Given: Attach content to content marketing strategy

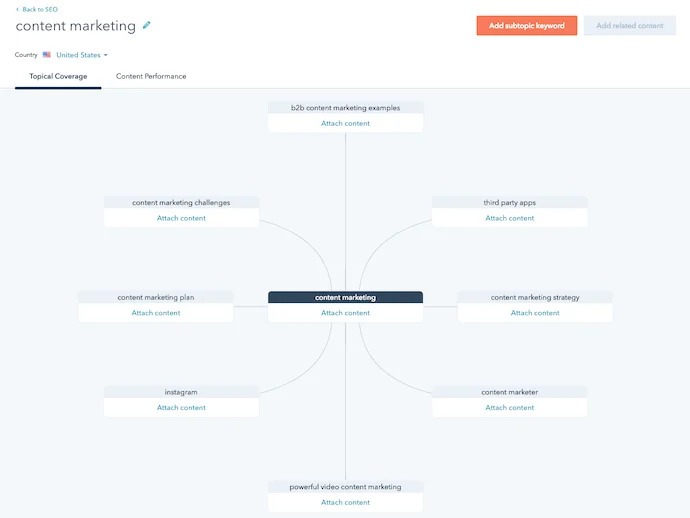Looking at the screenshot, I should 535,313.
